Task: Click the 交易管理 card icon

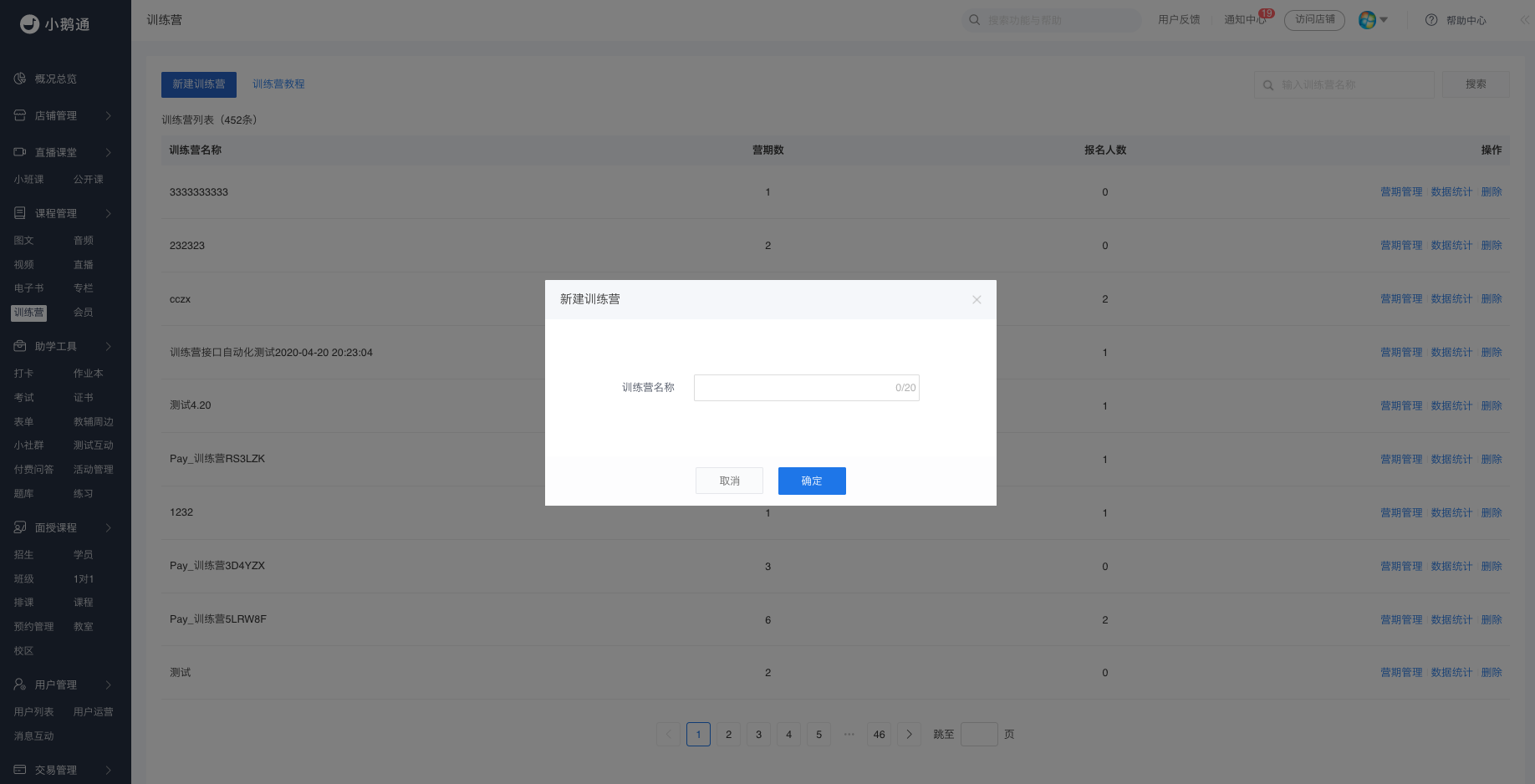Action: coord(20,770)
